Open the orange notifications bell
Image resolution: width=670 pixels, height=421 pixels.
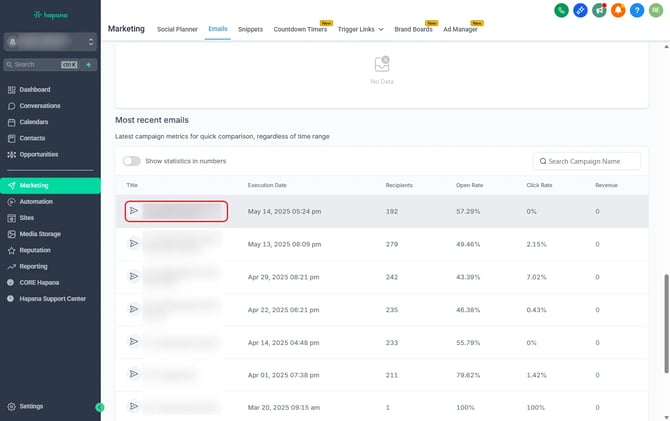coord(619,10)
